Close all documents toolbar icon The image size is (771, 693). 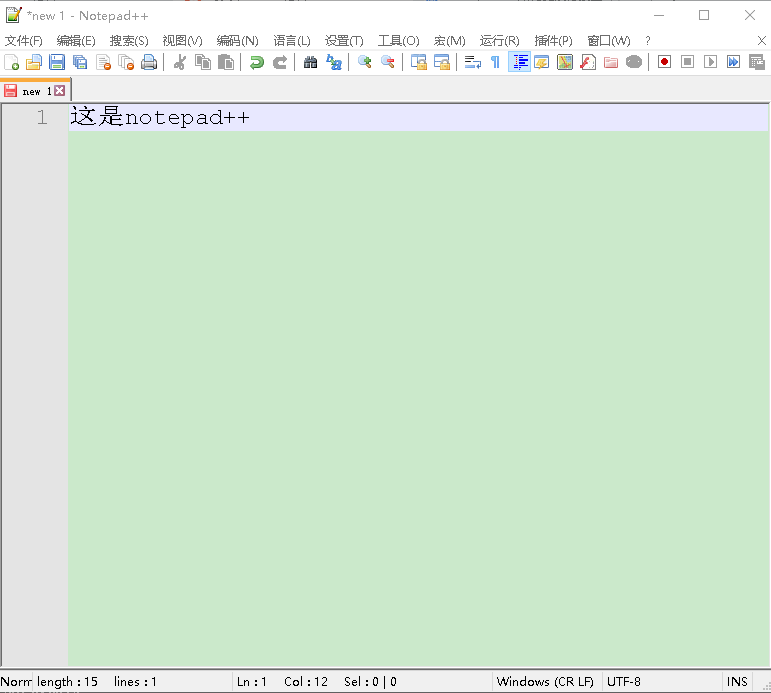[126, 62]
